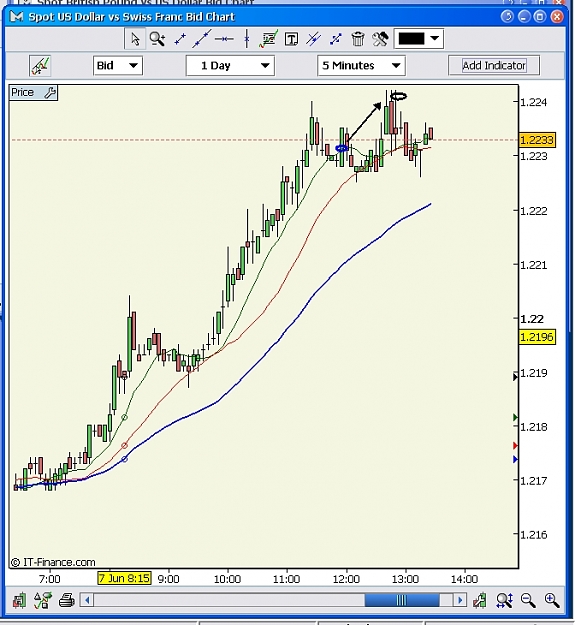Open the 1 Day period dropdown

[x=230, y=65]
